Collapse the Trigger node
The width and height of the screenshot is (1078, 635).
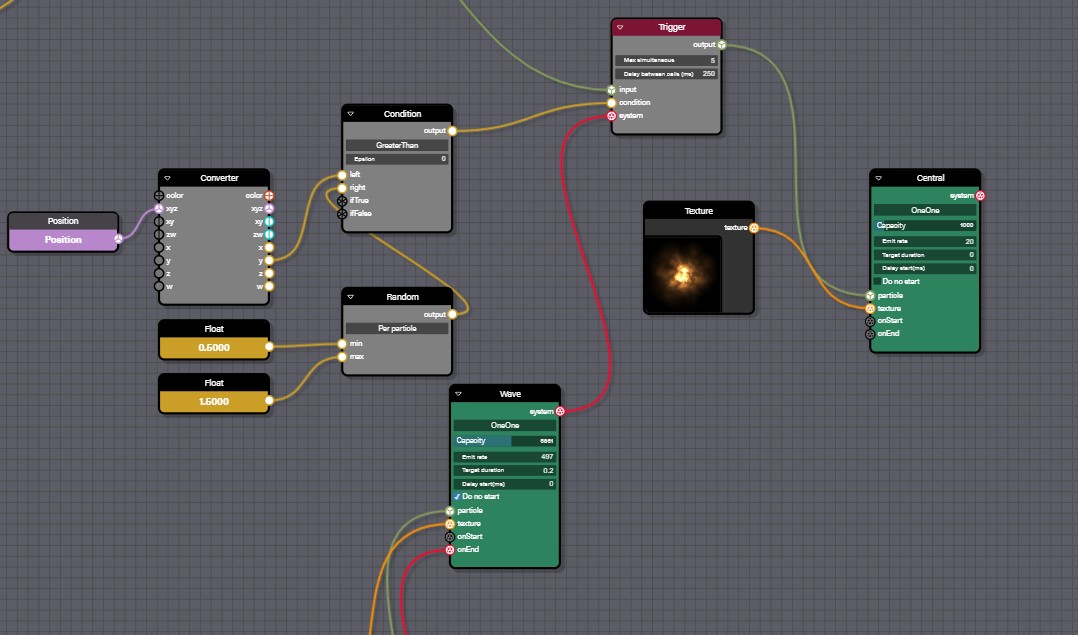coord(619,27)
